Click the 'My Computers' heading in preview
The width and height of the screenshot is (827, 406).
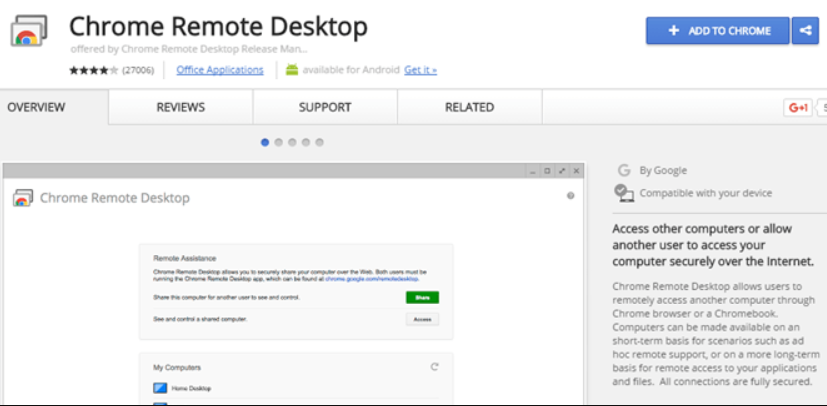(177, 367)
